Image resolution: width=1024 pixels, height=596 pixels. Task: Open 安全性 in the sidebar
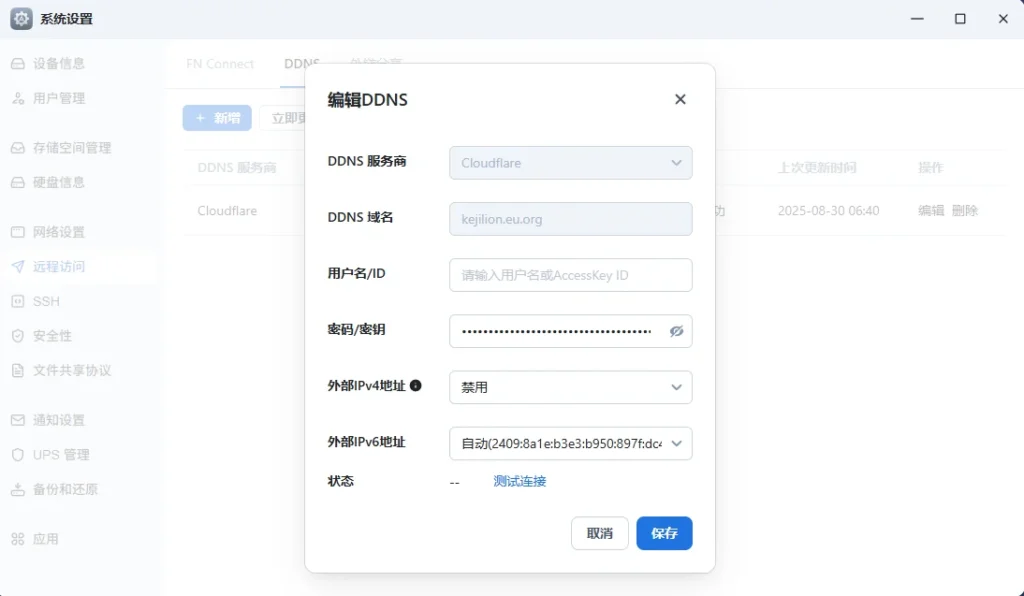tap(52, 336)
